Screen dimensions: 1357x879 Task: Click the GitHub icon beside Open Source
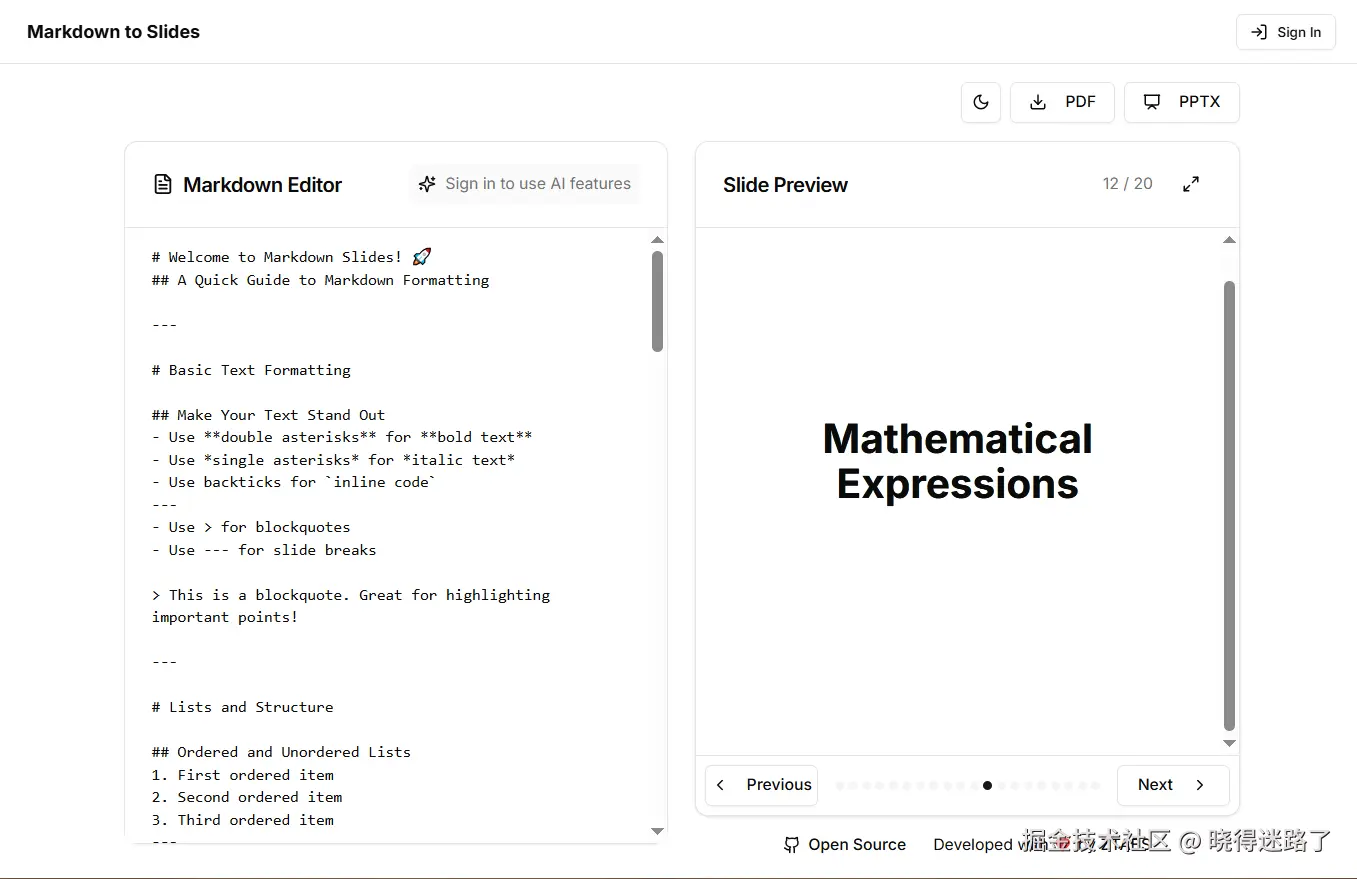pyautogui.click(x=791, y=845)
